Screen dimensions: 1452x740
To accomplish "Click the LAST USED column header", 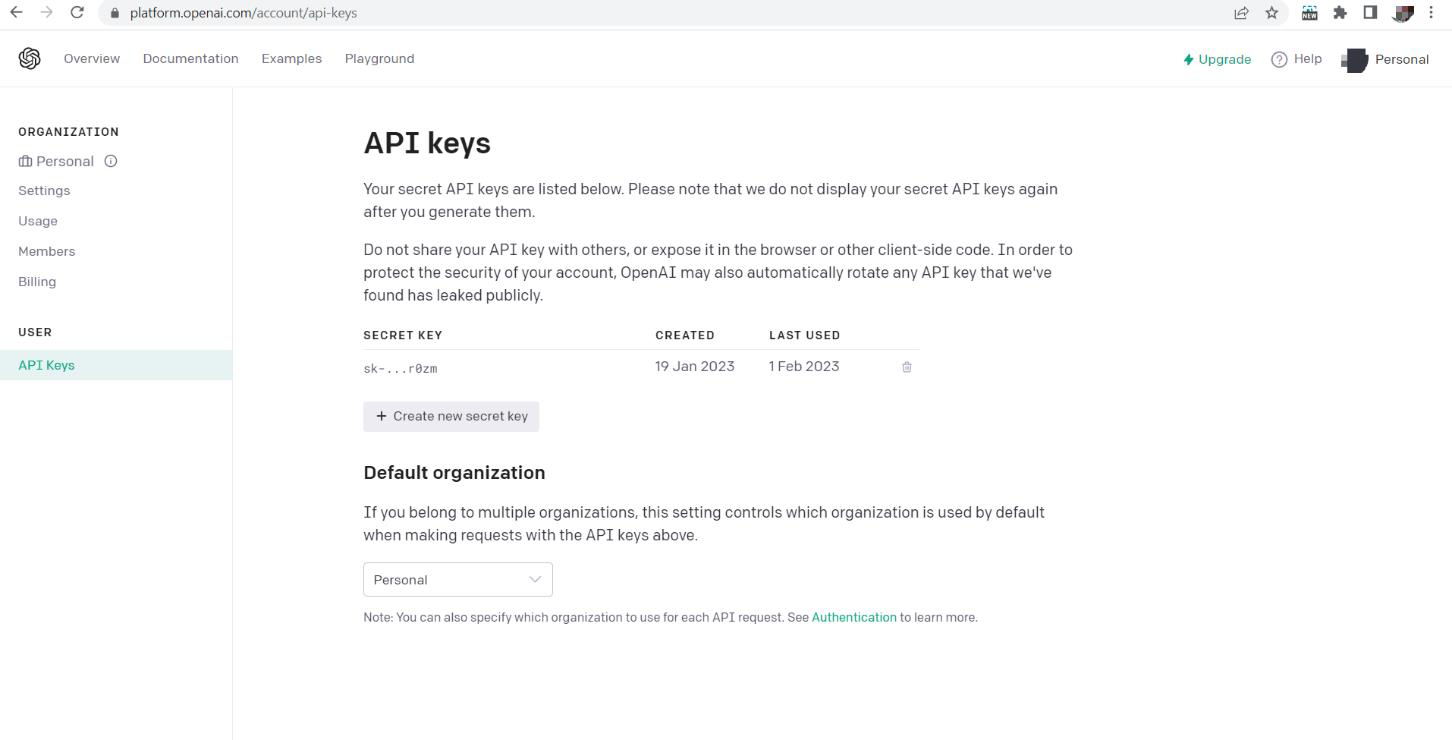I will (x=805, y=335).
